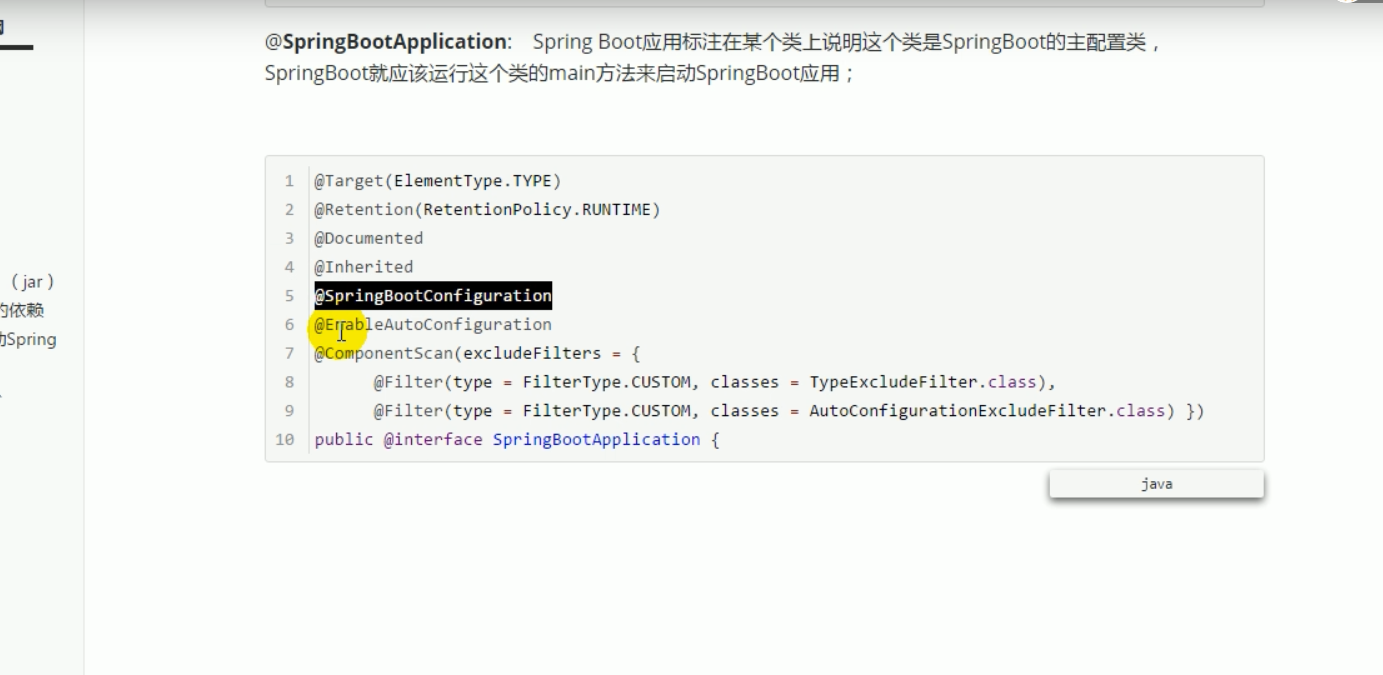Click @Documented on code line 3
Screen dimensions: 1383x675
tap(368, 238)
